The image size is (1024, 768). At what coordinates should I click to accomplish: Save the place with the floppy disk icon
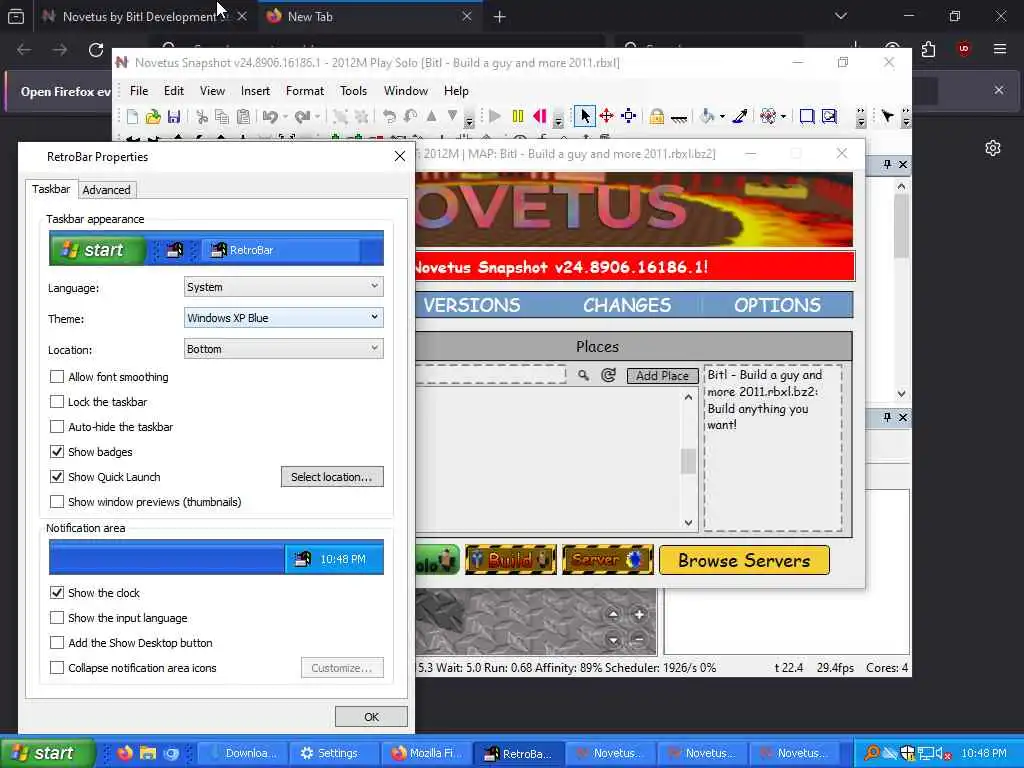click(x=174, y=117)
